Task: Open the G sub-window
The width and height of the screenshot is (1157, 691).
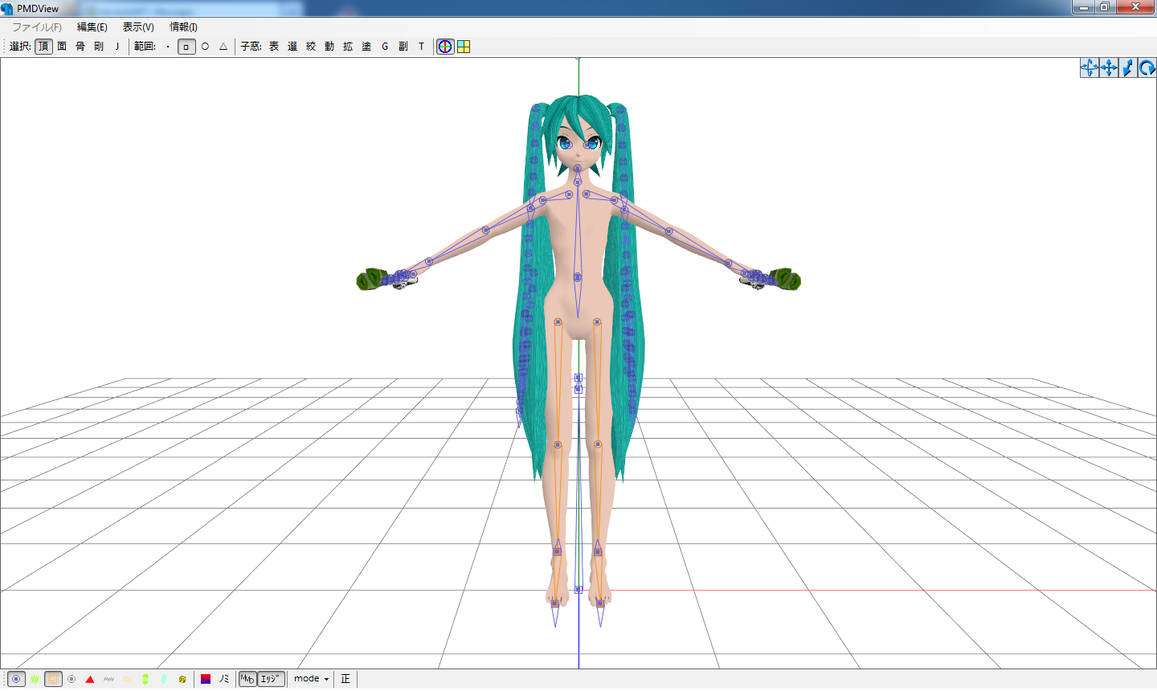Action: [384, 47]
